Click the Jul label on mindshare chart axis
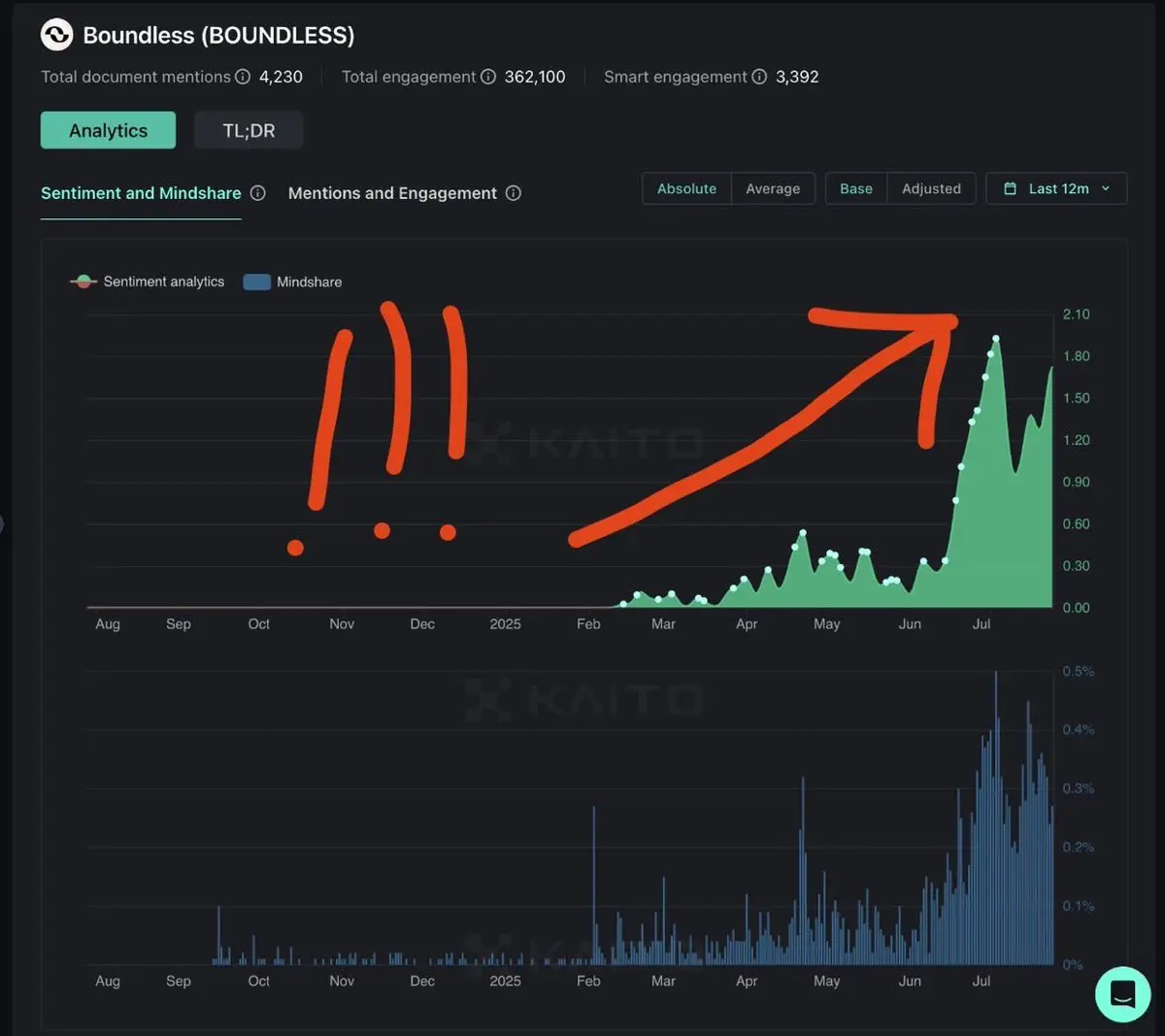 click(982, 981)
